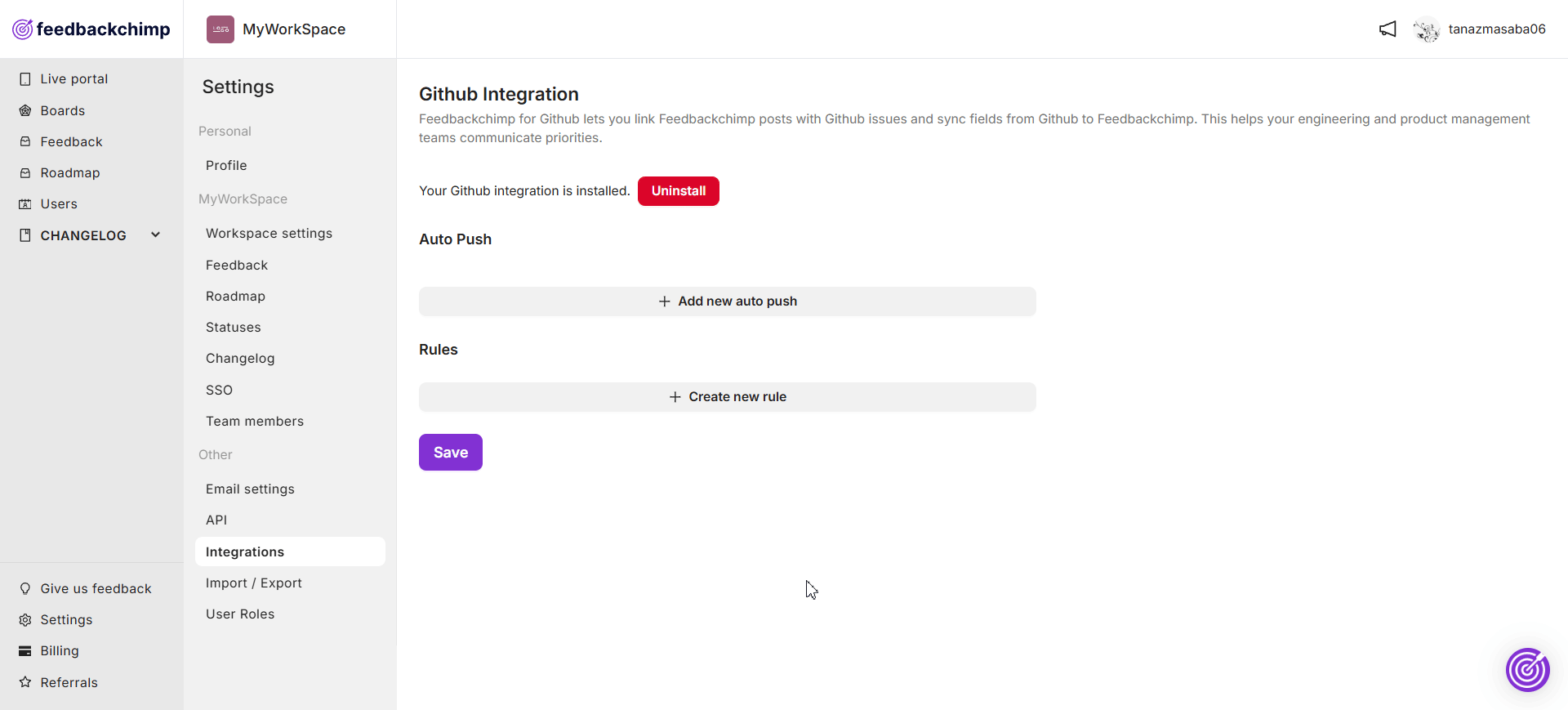
Task: Open Roadmap in main left sidebar
Action: click(70, 173)
